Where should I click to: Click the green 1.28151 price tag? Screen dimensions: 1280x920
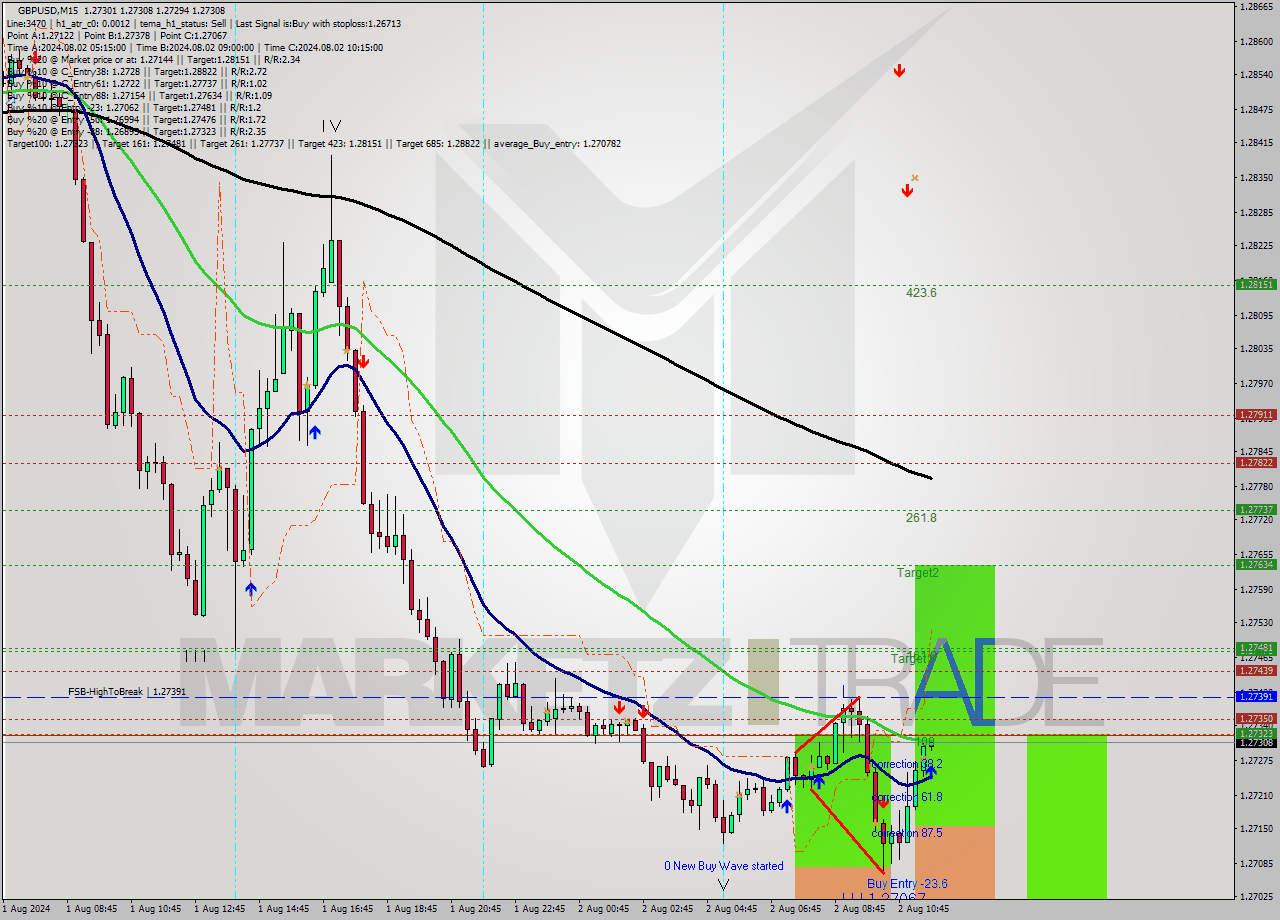1256,284
